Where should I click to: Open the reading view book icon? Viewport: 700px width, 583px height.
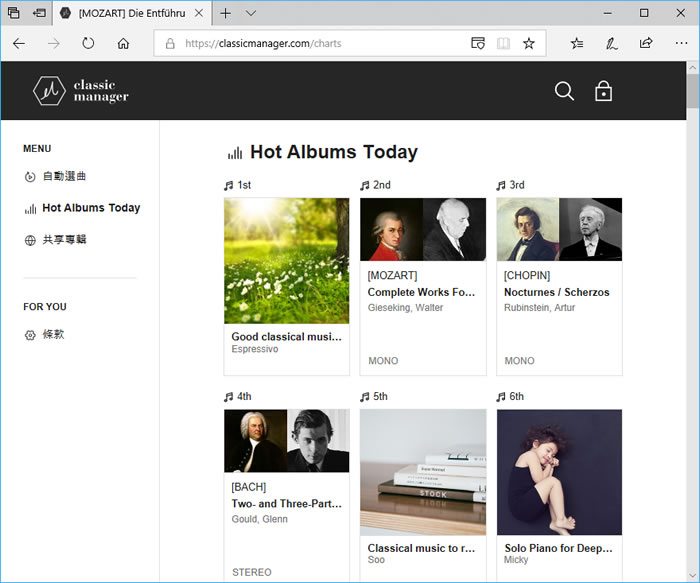503,44
